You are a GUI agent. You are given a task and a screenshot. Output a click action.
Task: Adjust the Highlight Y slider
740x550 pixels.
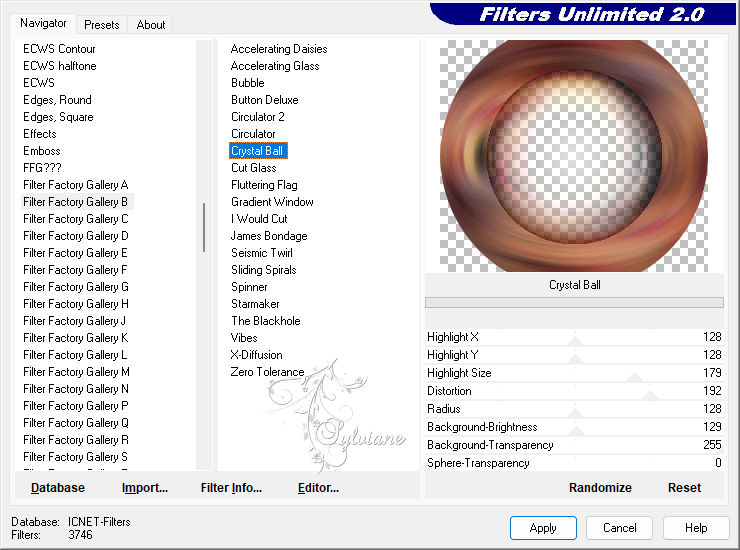[574, 355]
